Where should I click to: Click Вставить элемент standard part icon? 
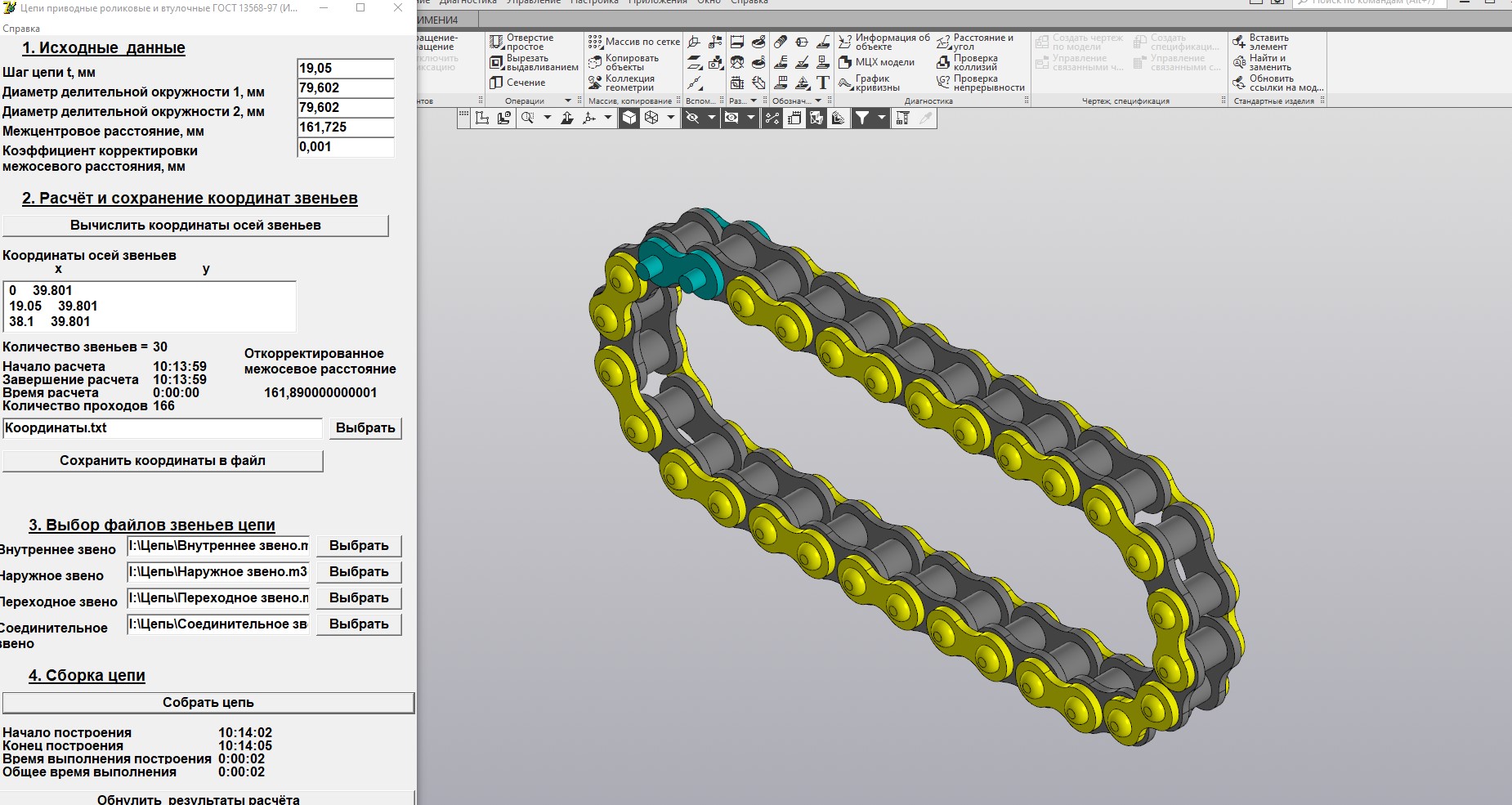click(1240, 42)
